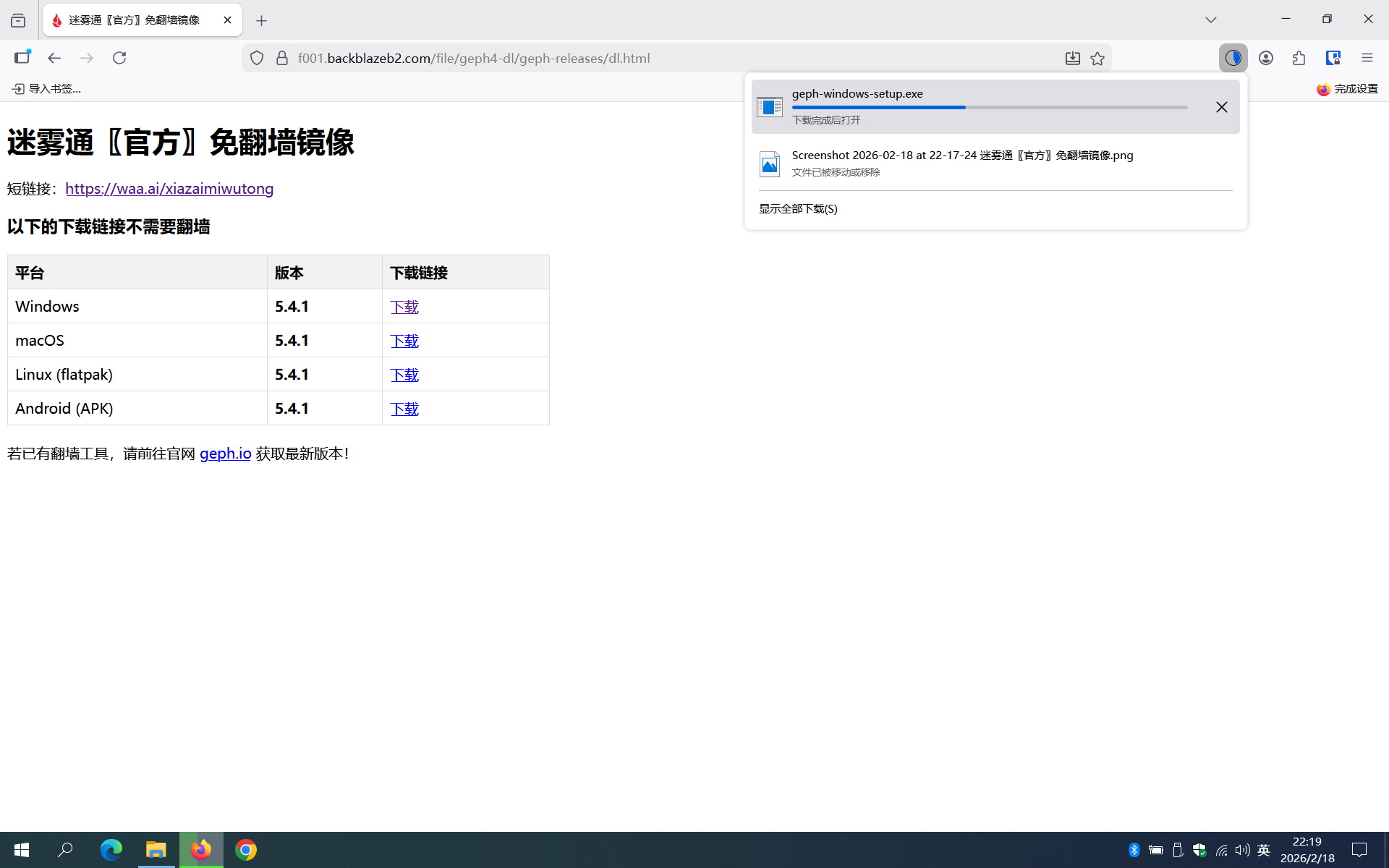1389x868 pixels.
Task: Open the geph.io link
Action: pos(225,454)
